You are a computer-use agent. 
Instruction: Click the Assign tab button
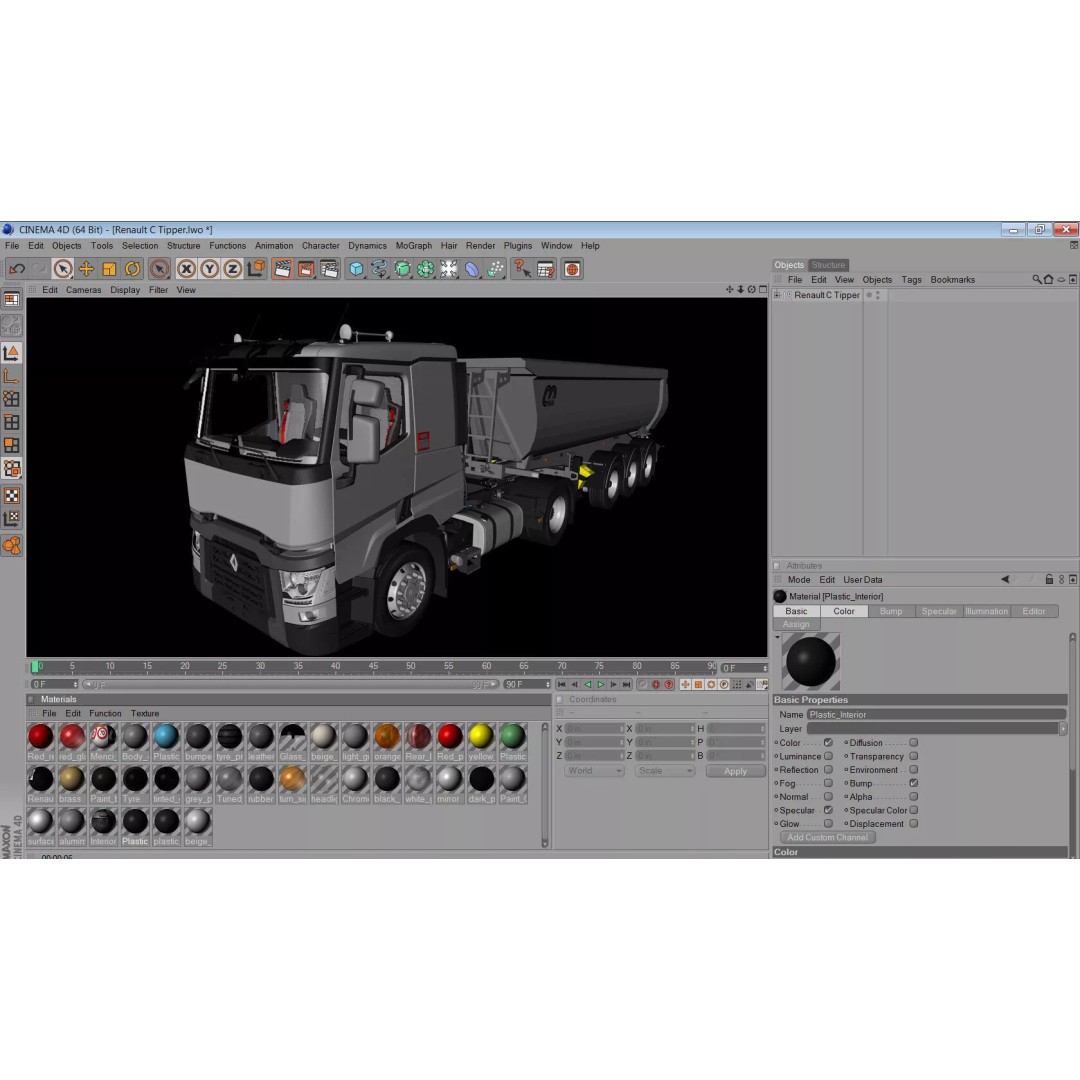[796, 624]
